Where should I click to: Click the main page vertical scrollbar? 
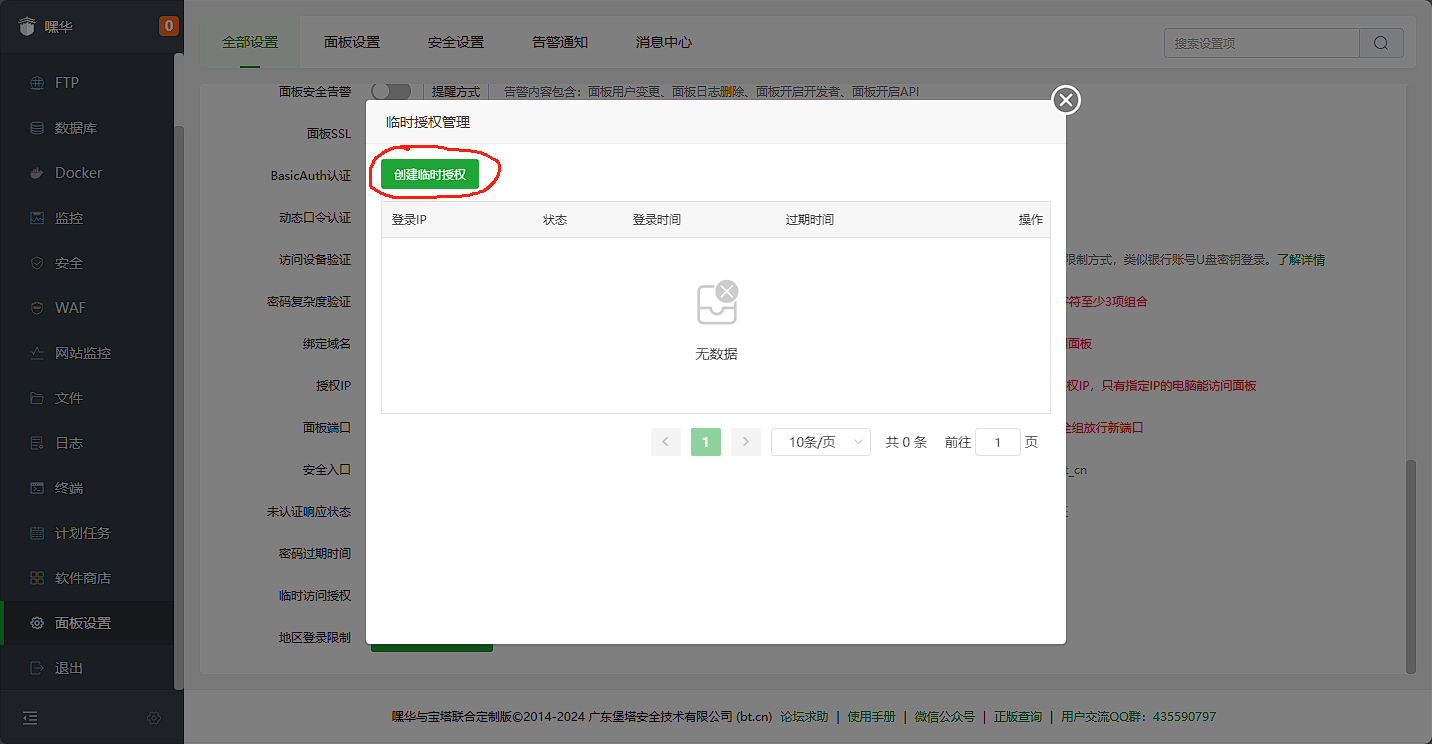point(1411,565)
